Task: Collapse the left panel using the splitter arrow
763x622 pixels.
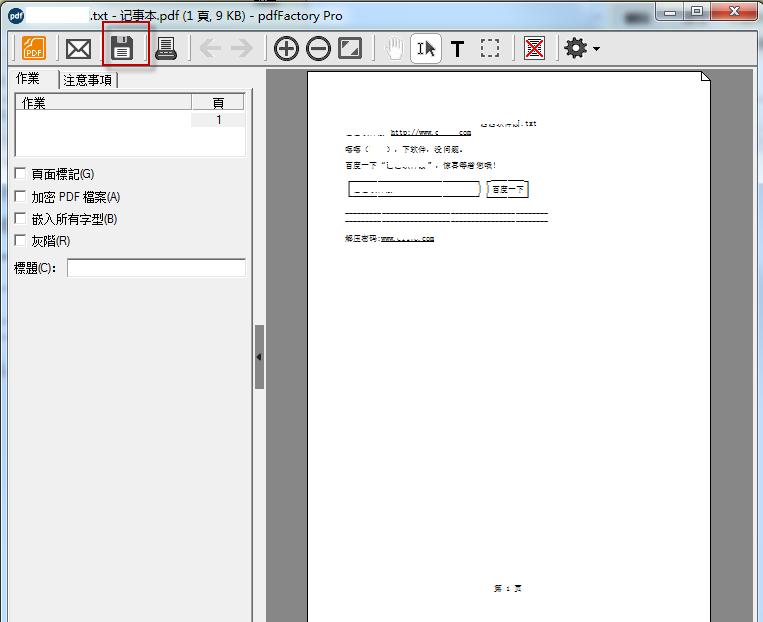Action: 259,357
